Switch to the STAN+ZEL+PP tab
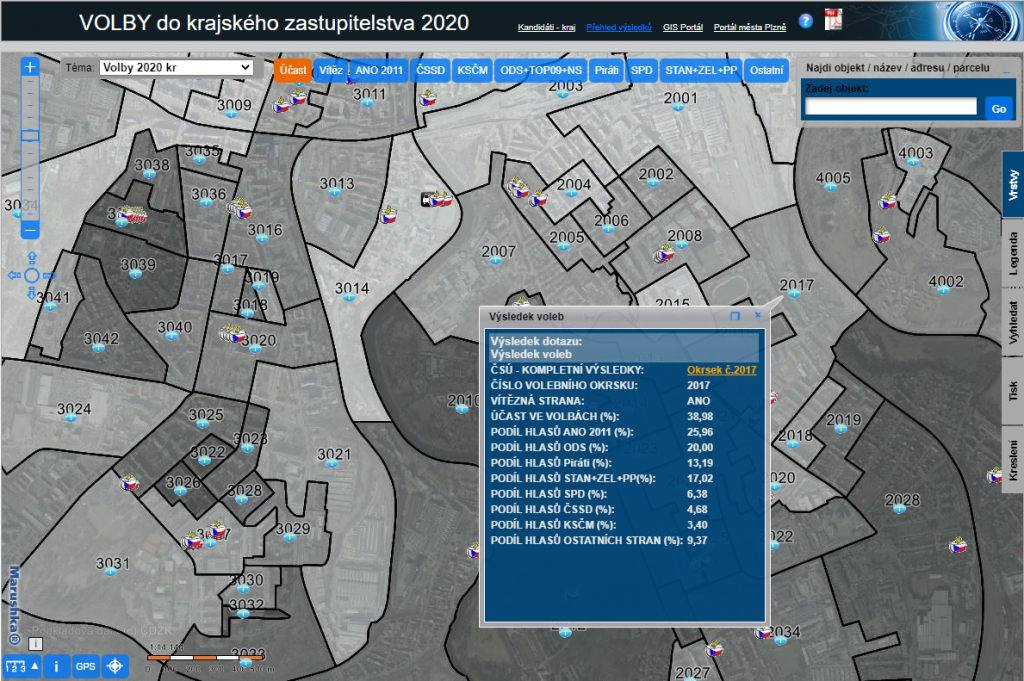Viewport: 1024px width, 681px height. (701, 71)
